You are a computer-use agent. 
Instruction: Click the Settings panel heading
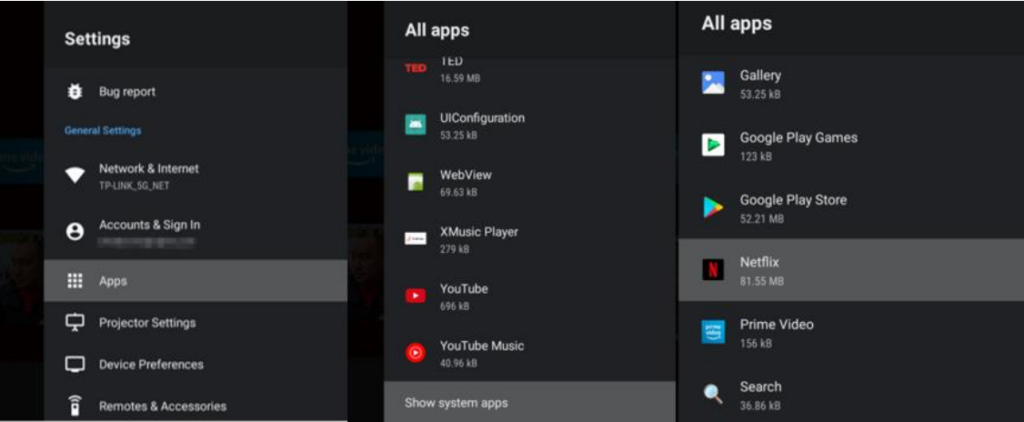click(x=97, y=39)
